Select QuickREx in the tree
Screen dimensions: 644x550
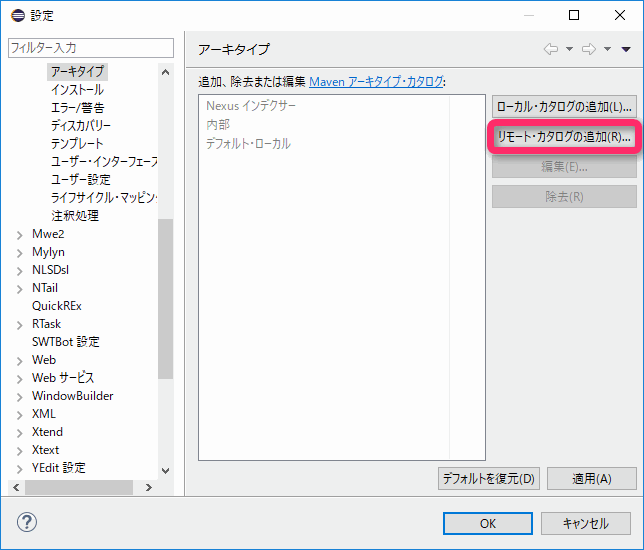click(x=57, y=306)
